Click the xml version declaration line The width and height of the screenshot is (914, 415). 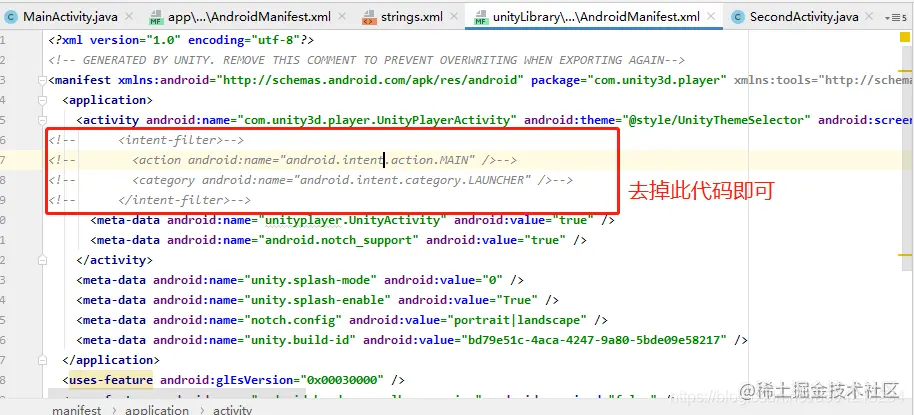(181, 40)
